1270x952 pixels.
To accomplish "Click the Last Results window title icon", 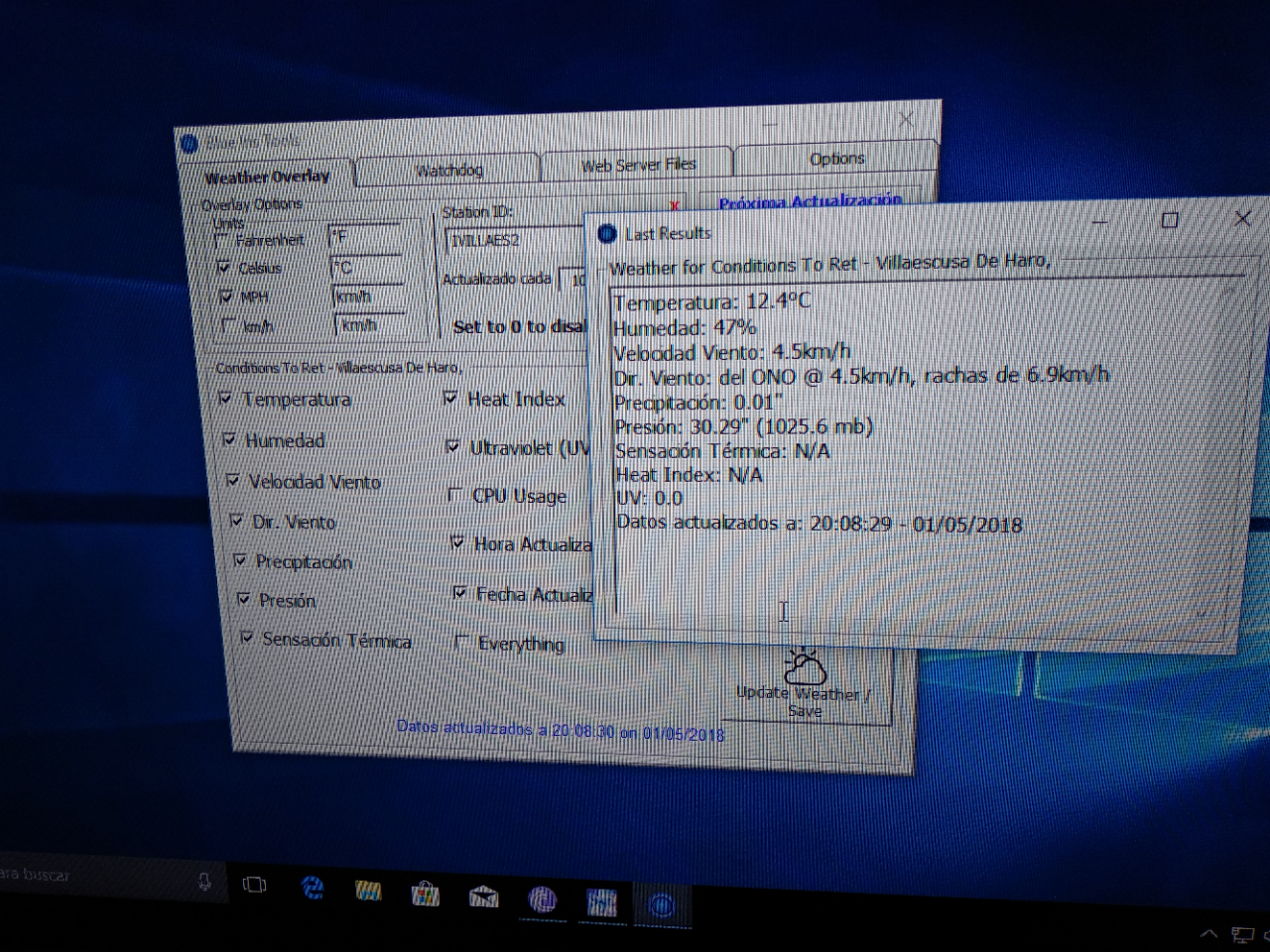I will [x=607, y=234].
